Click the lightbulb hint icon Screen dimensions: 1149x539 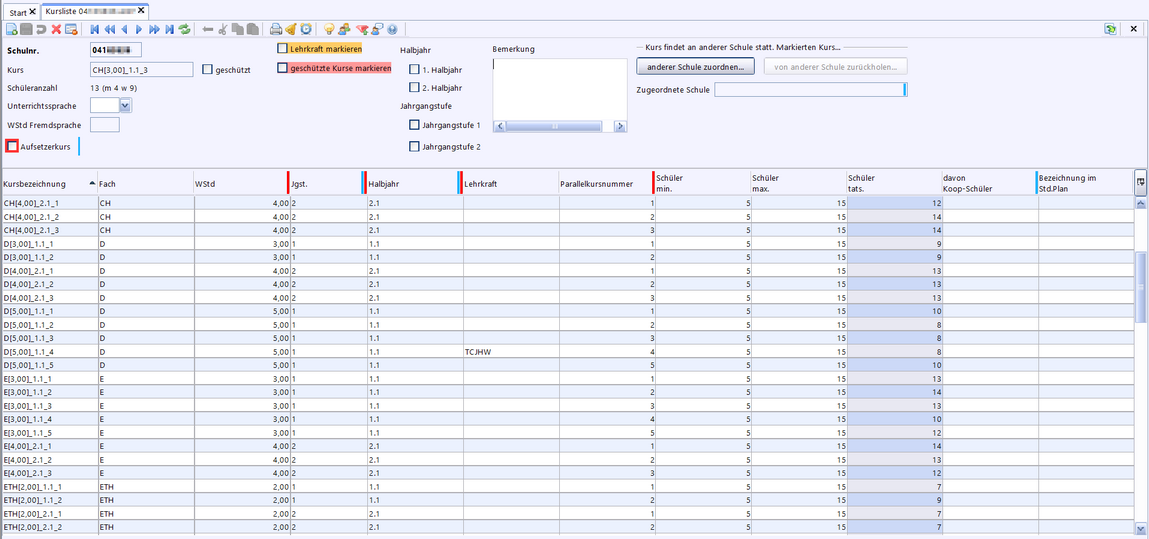point(329,30)
